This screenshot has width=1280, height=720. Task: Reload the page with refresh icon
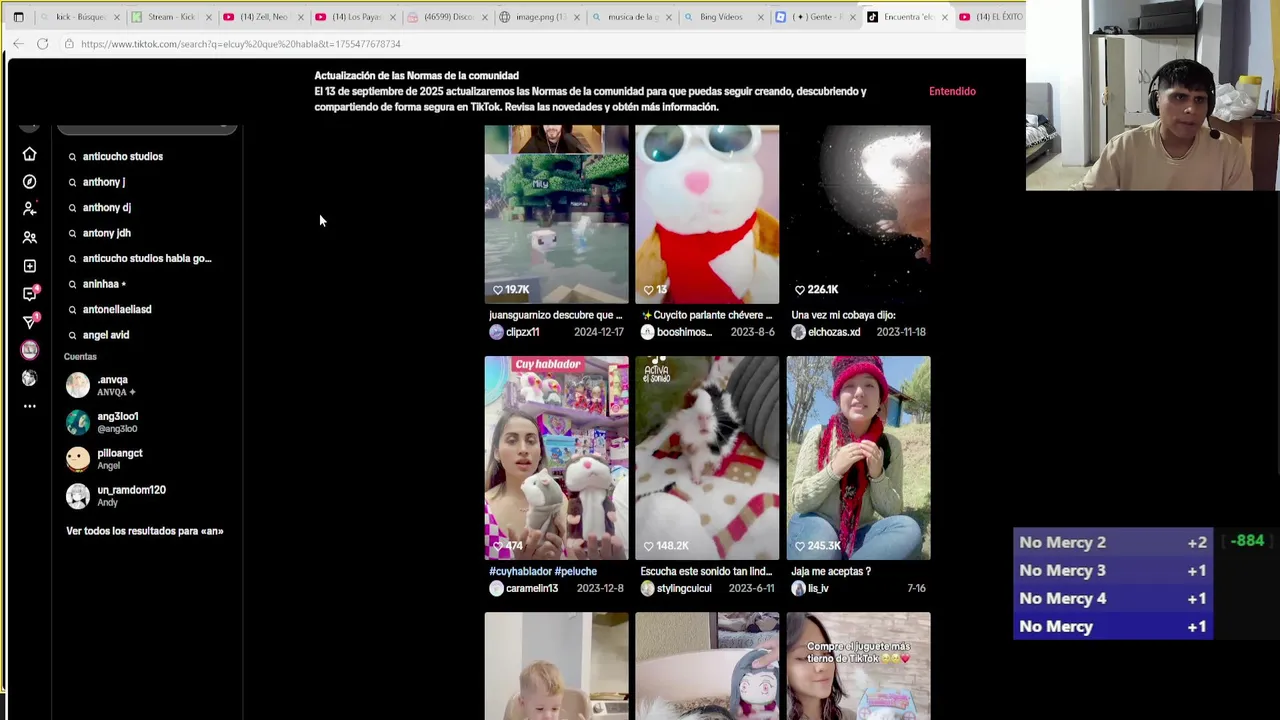coord(42,44)
